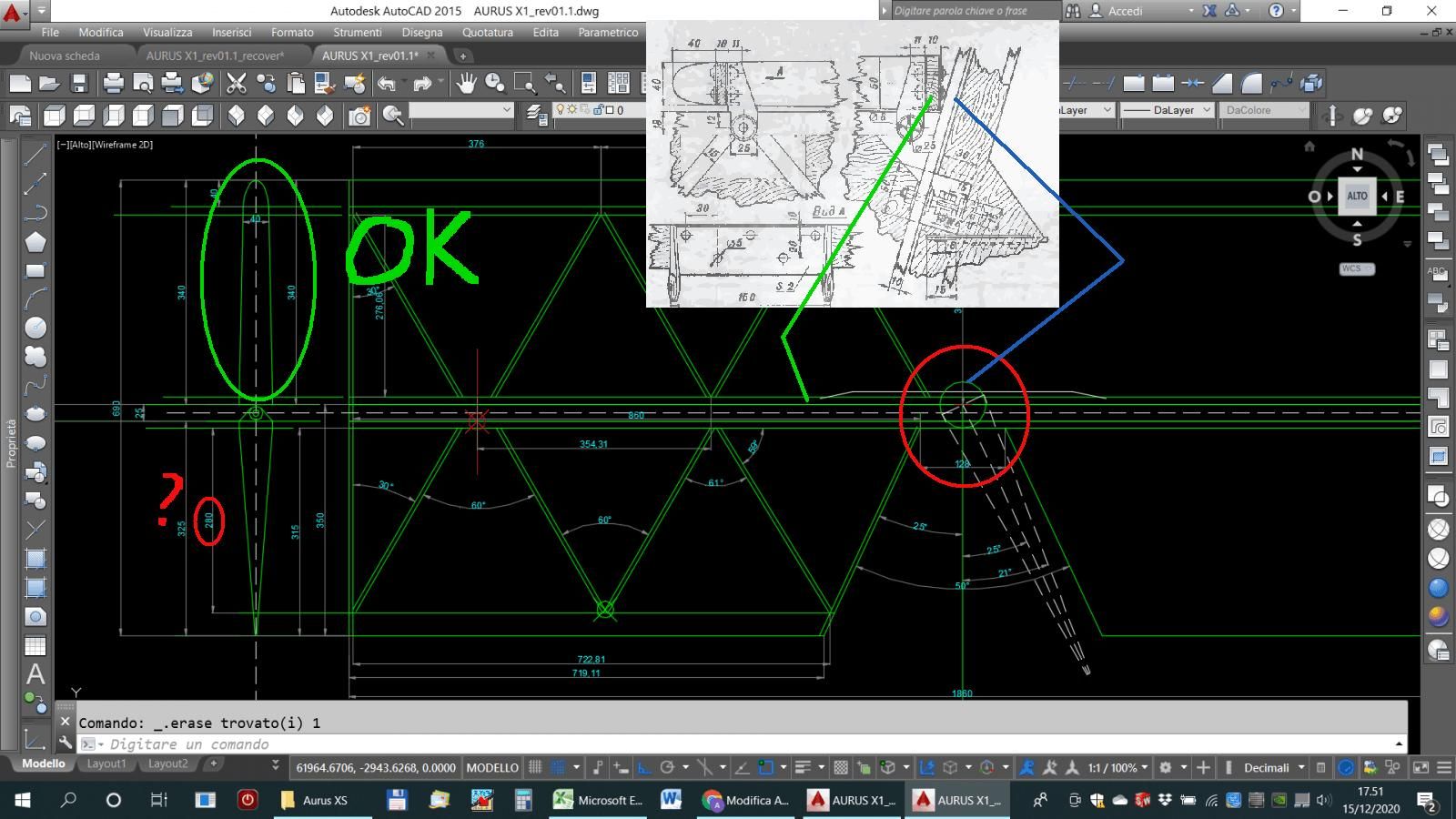Select the Multiline Text tool
The image size is (1456, 819).
(x=35, y=674)
